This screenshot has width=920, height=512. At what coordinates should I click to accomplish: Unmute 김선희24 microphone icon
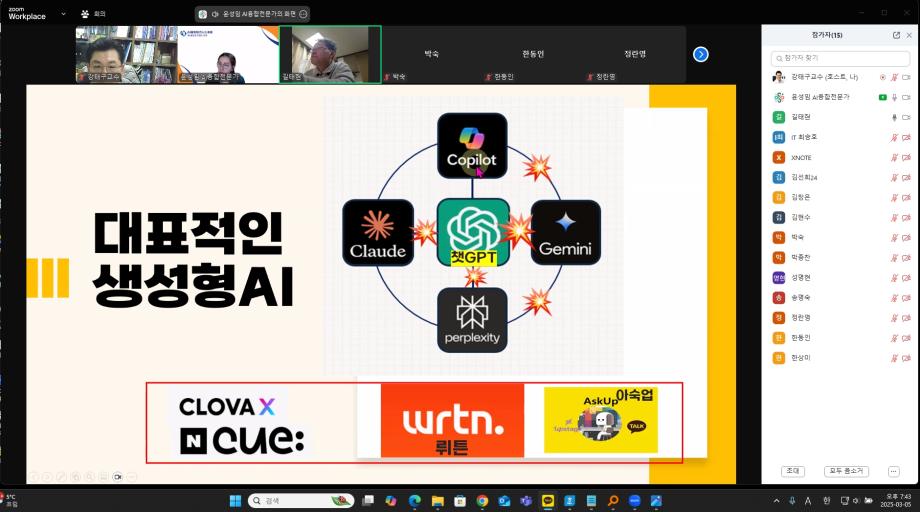(x=894, y=178)
